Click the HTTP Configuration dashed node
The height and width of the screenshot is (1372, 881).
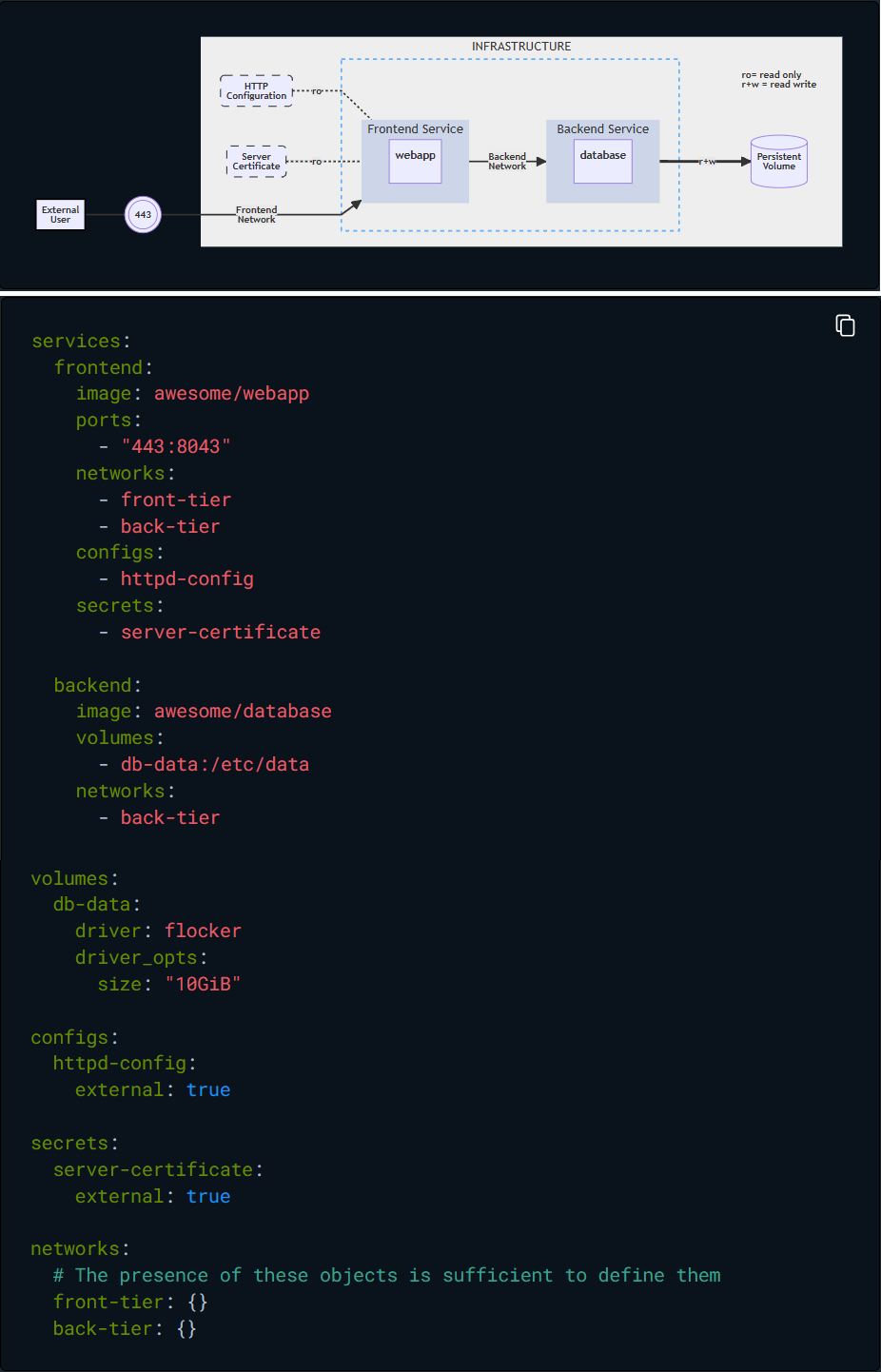pyautogui.click(x=256, y=91)
